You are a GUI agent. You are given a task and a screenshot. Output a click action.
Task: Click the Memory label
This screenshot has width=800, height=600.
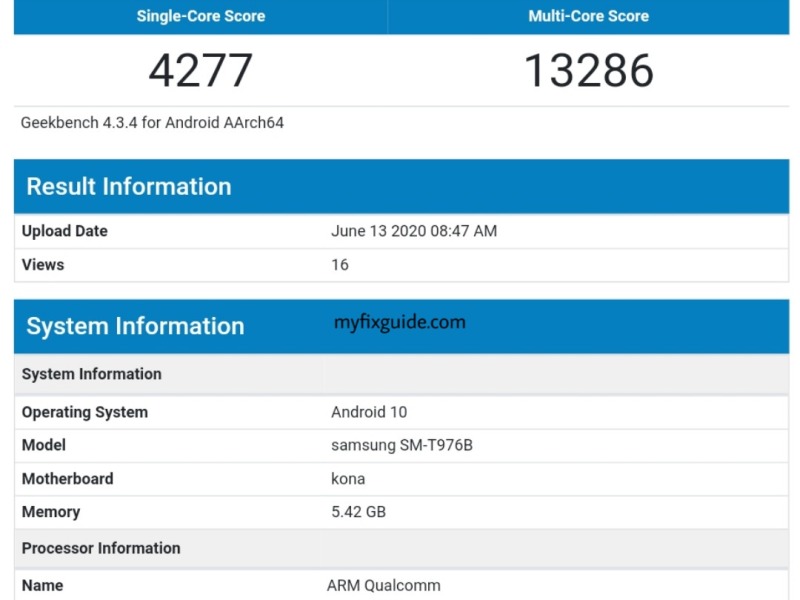pos(51,512)
